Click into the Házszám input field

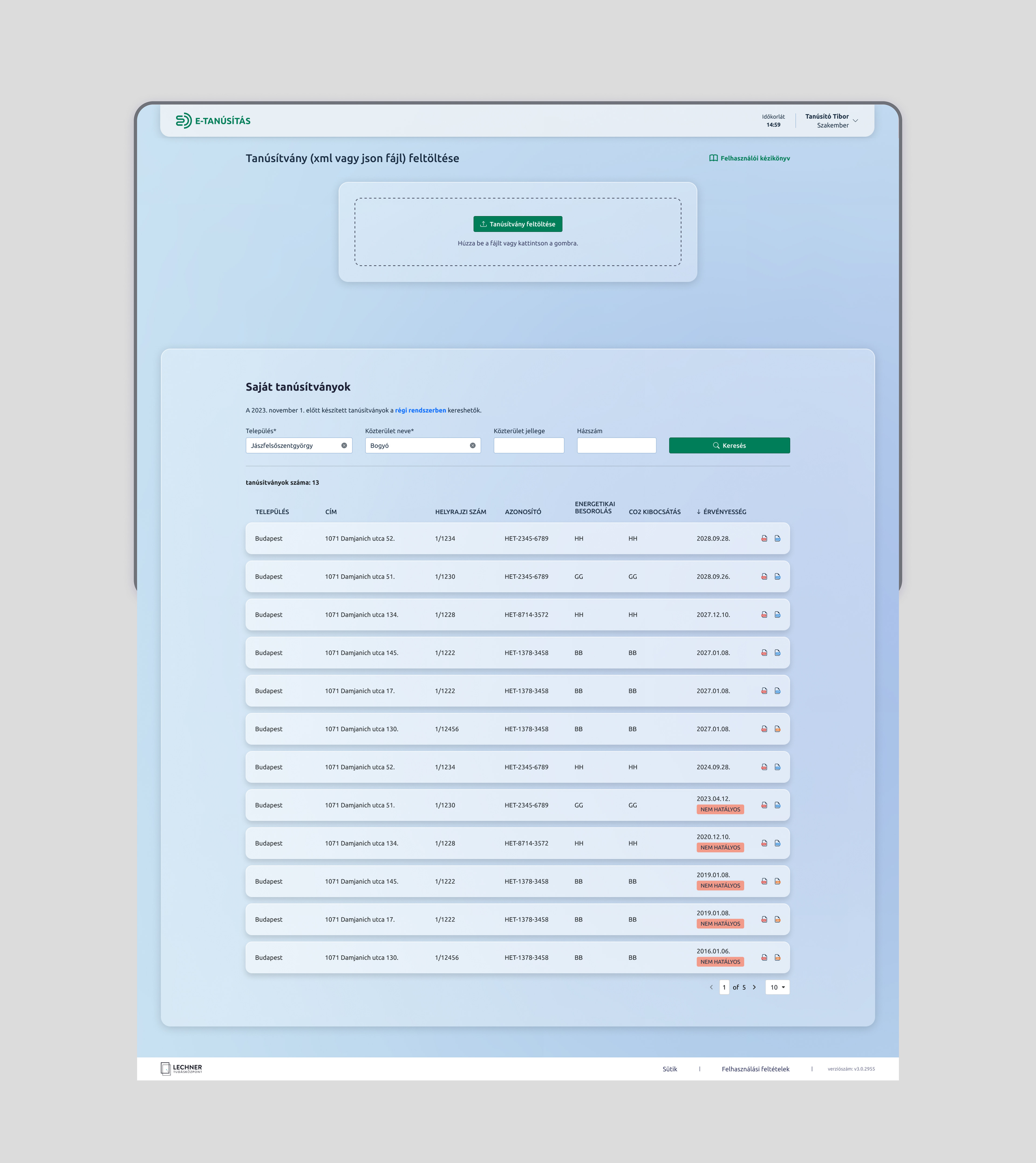pyautogui.click(x=616, y=446)
